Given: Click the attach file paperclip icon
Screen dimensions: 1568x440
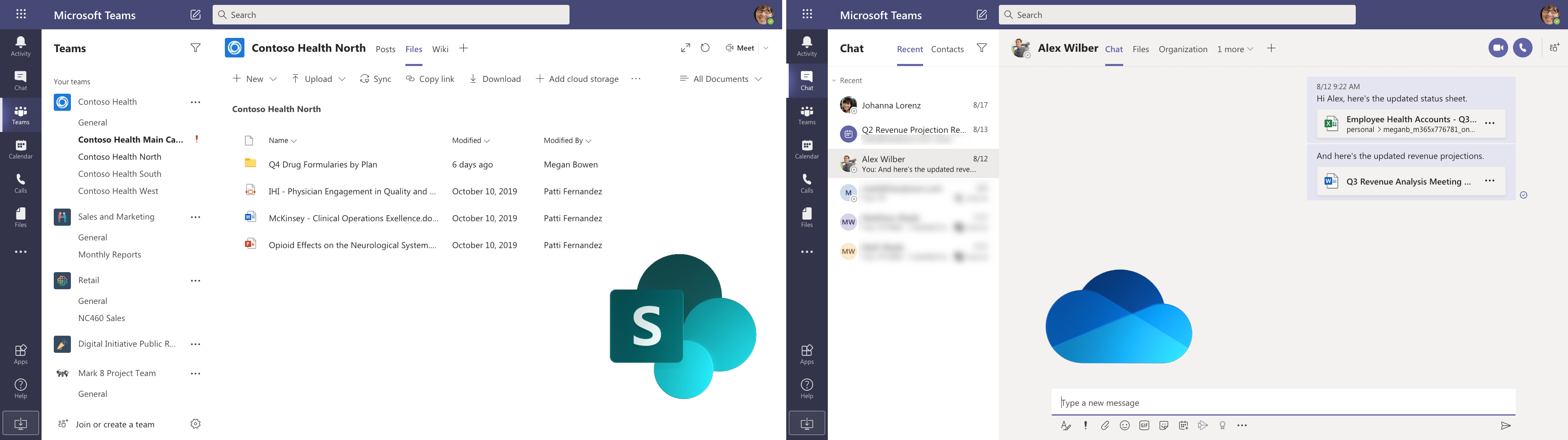Looking at the screenshot, I should (1105, 425).
